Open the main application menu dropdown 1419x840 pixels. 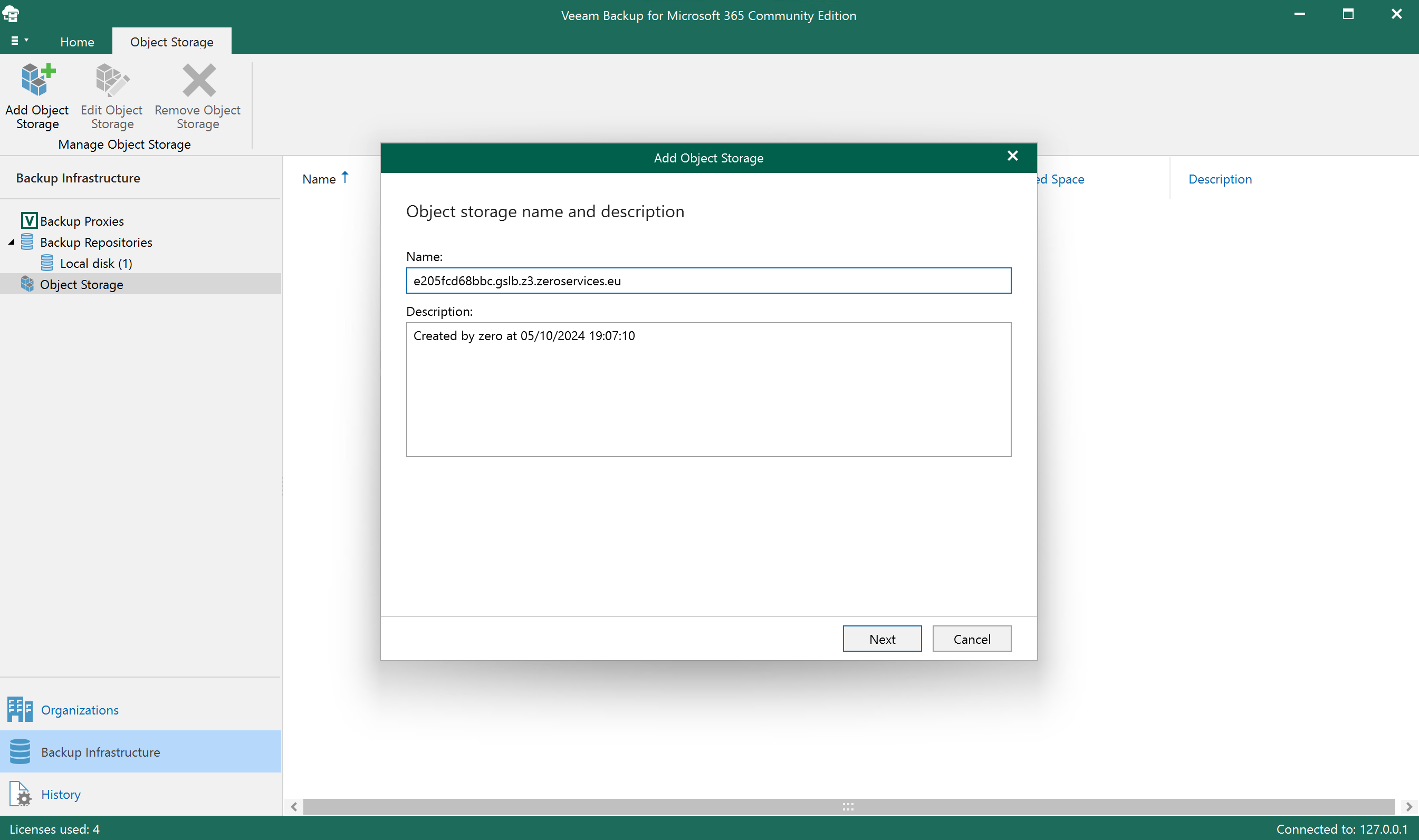click(18, 40)
